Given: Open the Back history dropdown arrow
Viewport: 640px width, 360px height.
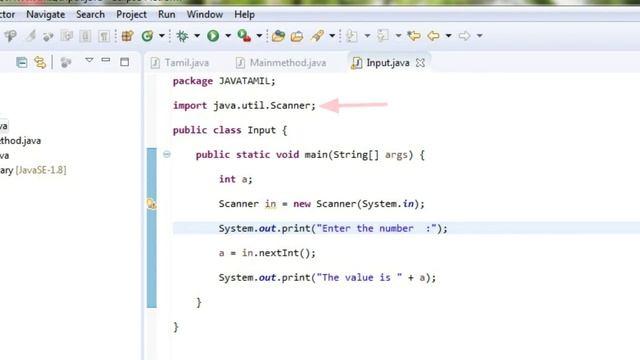Looking at the screenshot, I should (448, 36).
